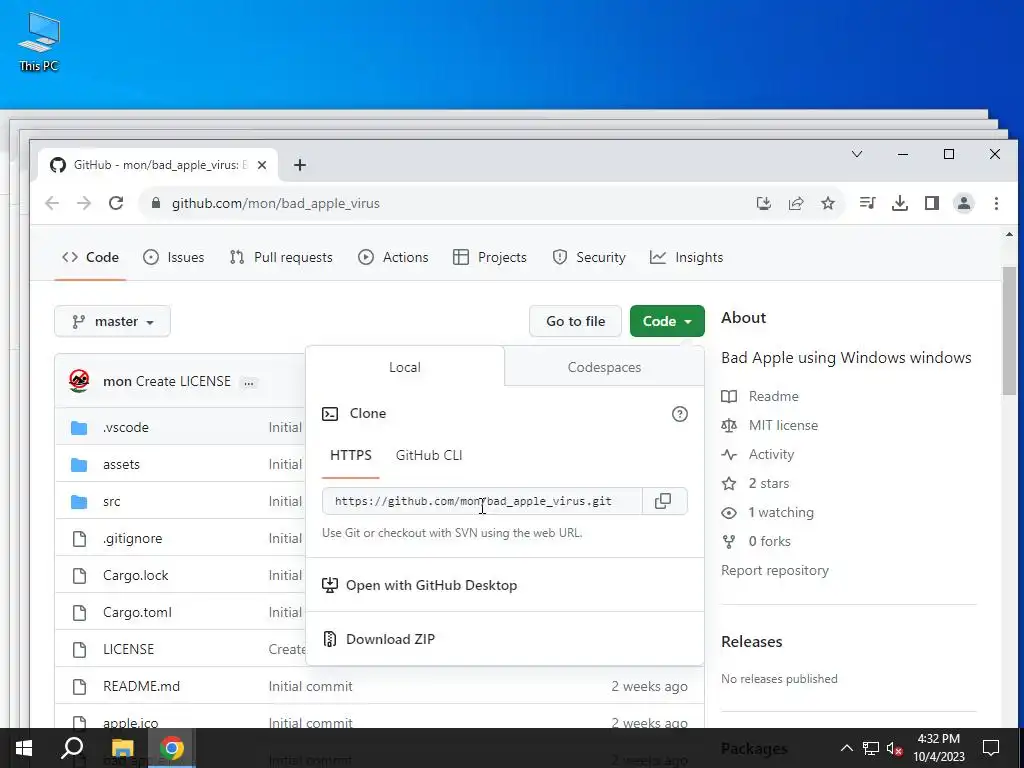Select the Code repository tab
Screen dimensions: 1024x768
90,257
